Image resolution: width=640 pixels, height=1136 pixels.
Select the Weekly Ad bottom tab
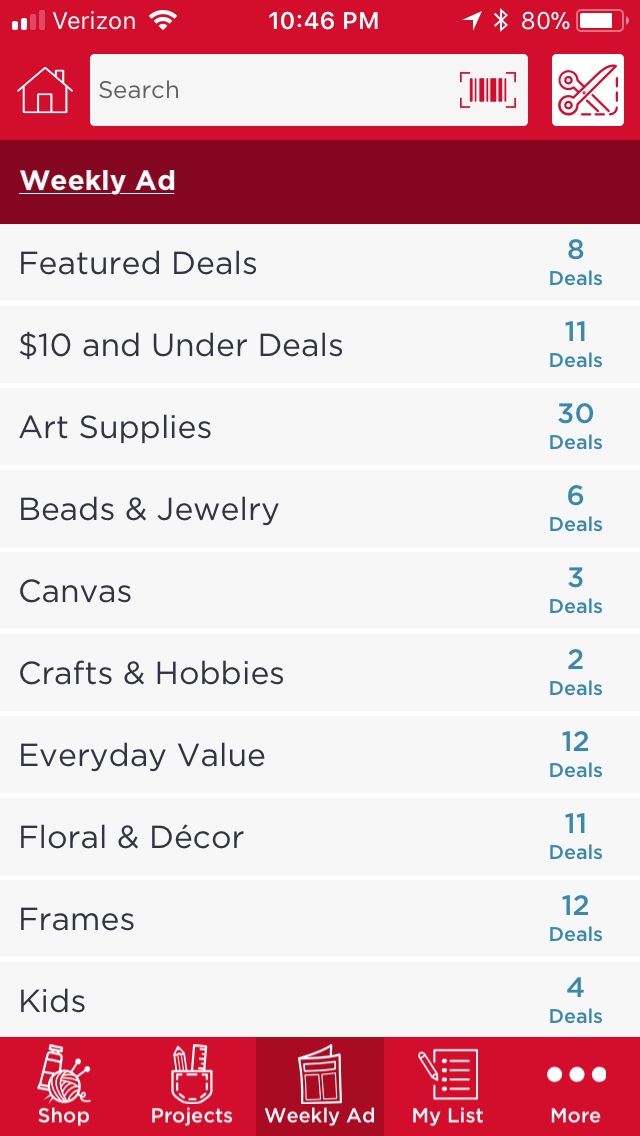point(320,1086)
